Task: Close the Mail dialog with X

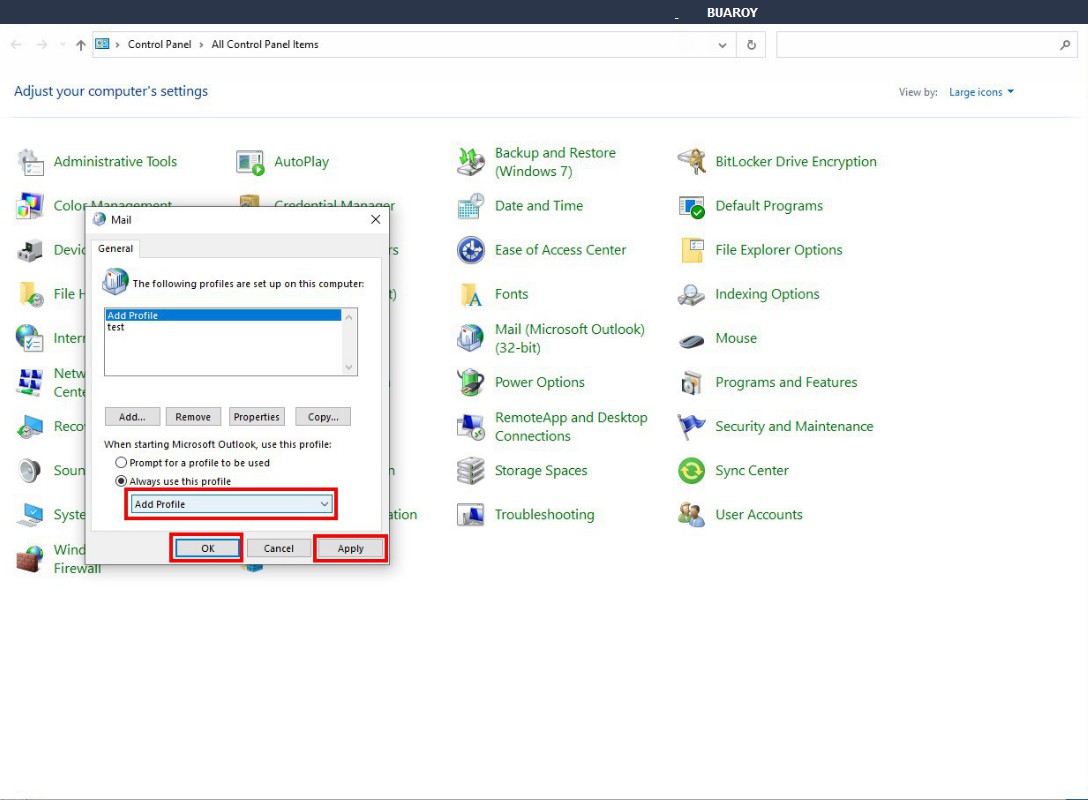Action: coord(375,219)
